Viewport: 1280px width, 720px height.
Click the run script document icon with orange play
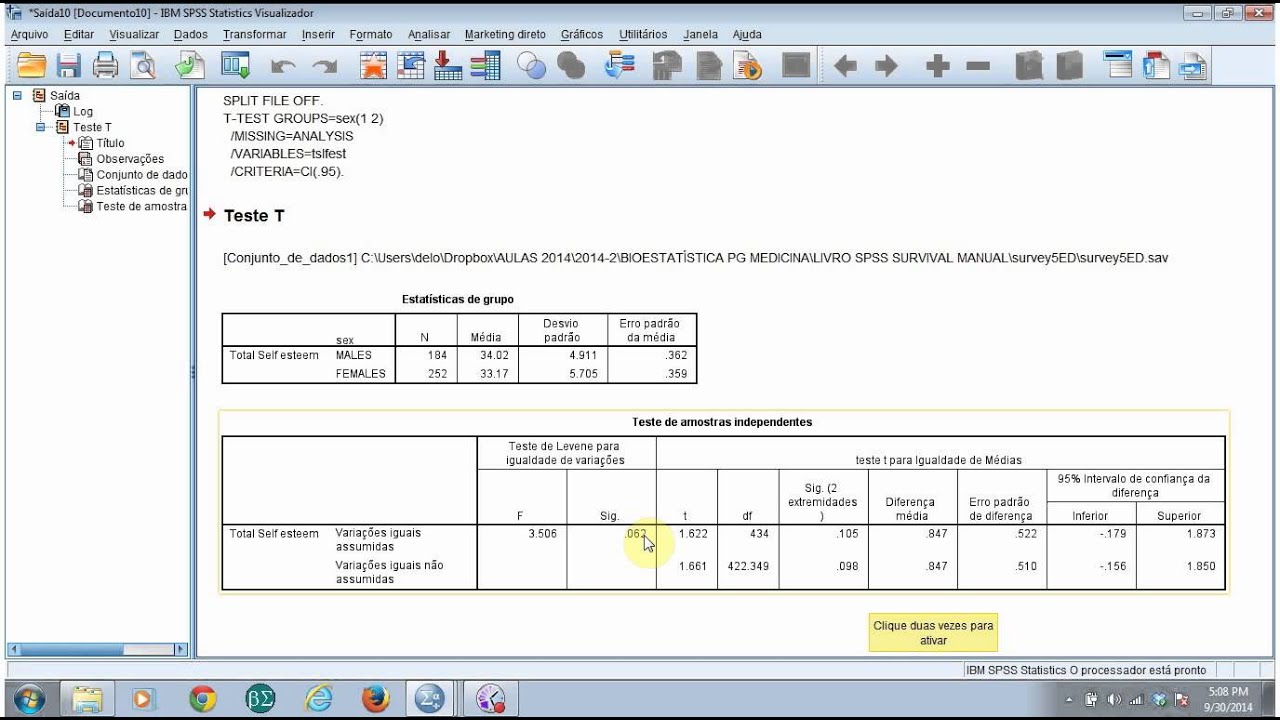coord(748,66)
